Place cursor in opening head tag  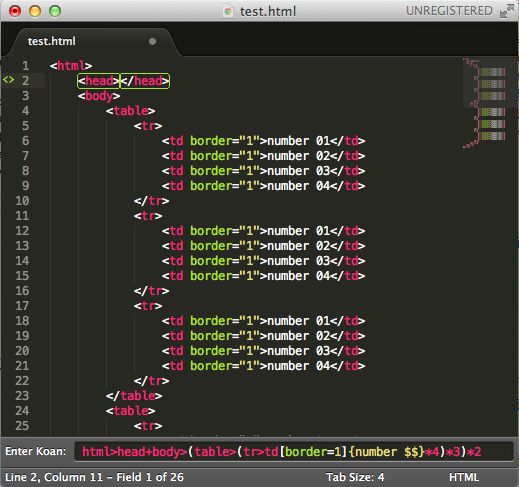[98, 81]
